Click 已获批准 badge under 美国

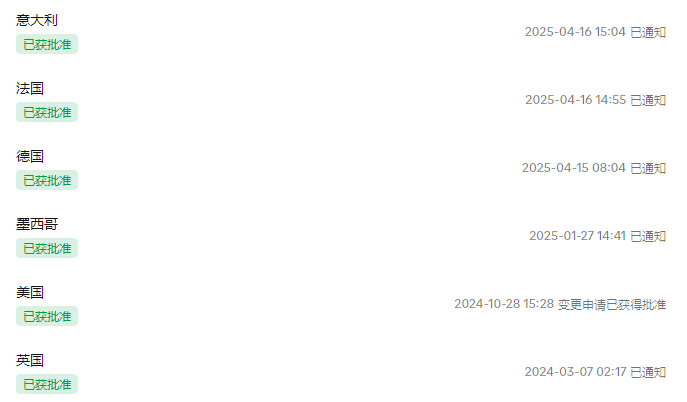(x=47, y=316)
